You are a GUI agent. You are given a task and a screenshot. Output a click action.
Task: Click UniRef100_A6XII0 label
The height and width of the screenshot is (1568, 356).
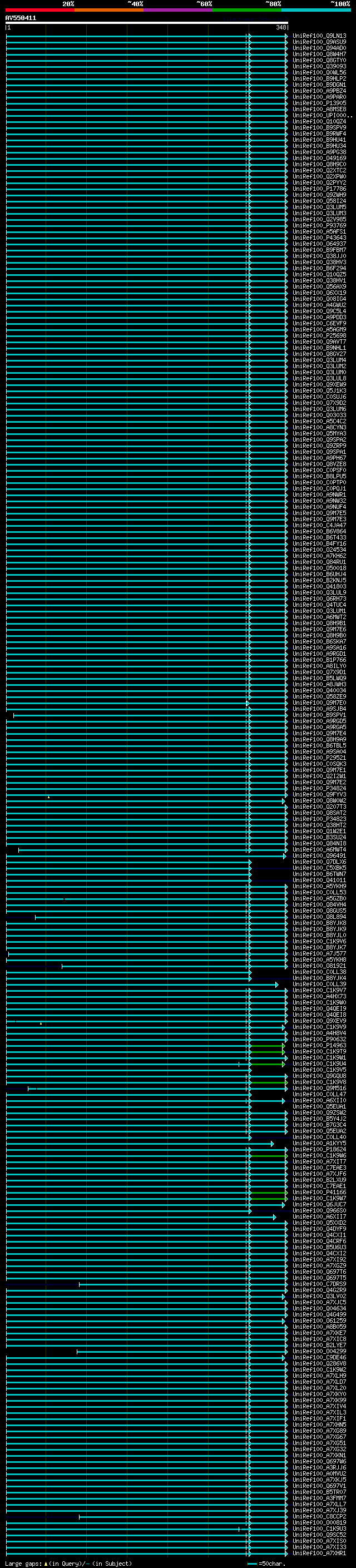[x=319, y=1101]
